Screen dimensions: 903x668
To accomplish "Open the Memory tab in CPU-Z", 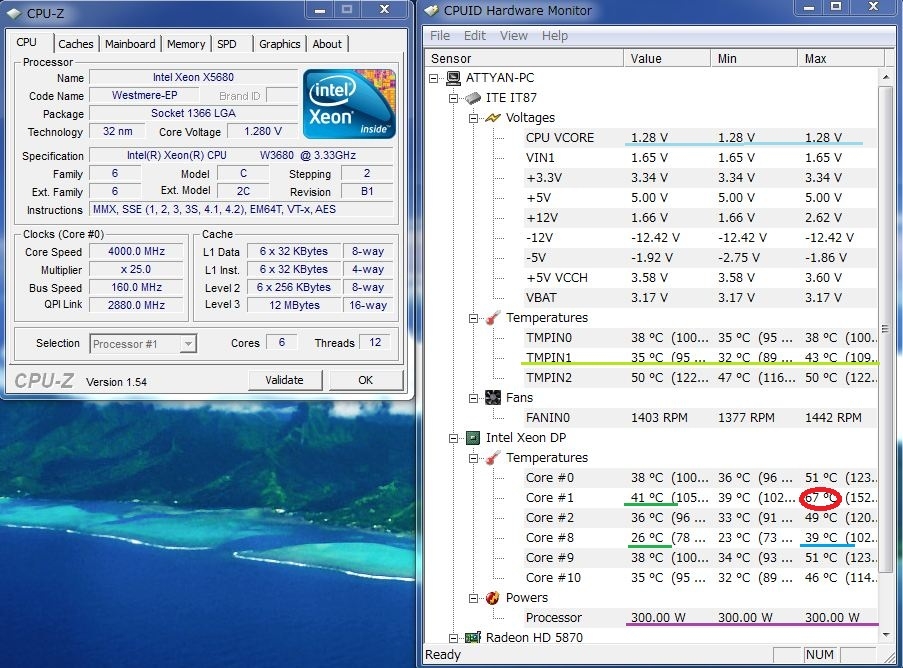I will pyautogui.click(x=186, y=44).
